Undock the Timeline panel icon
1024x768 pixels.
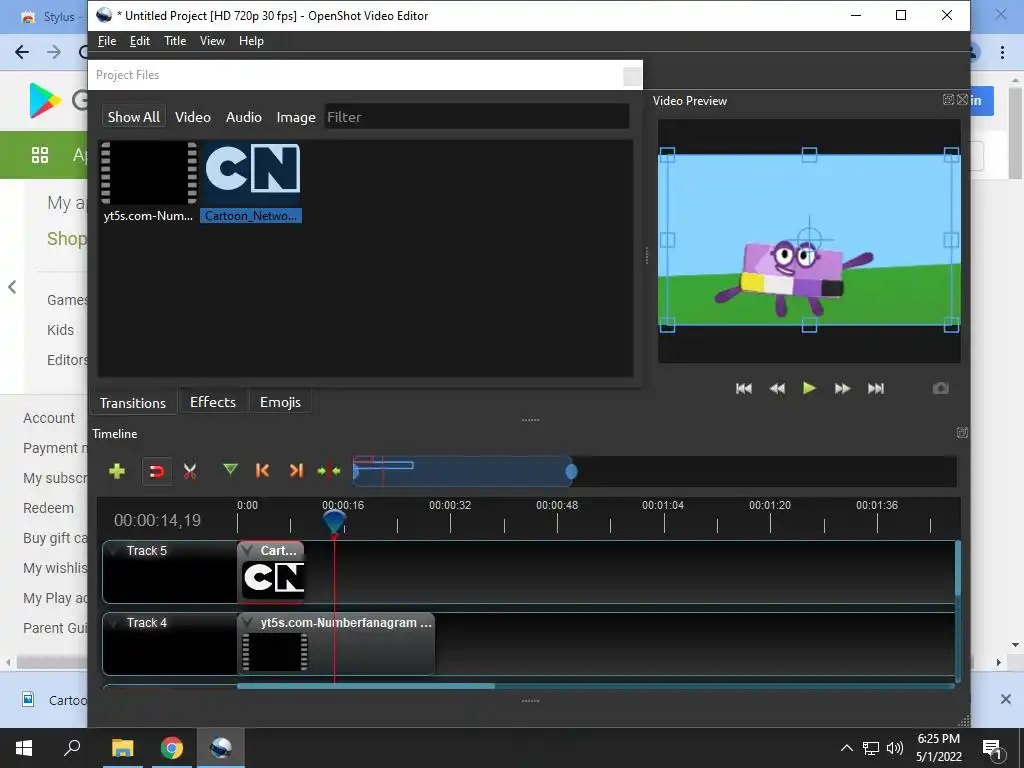[x=962, y=432]
